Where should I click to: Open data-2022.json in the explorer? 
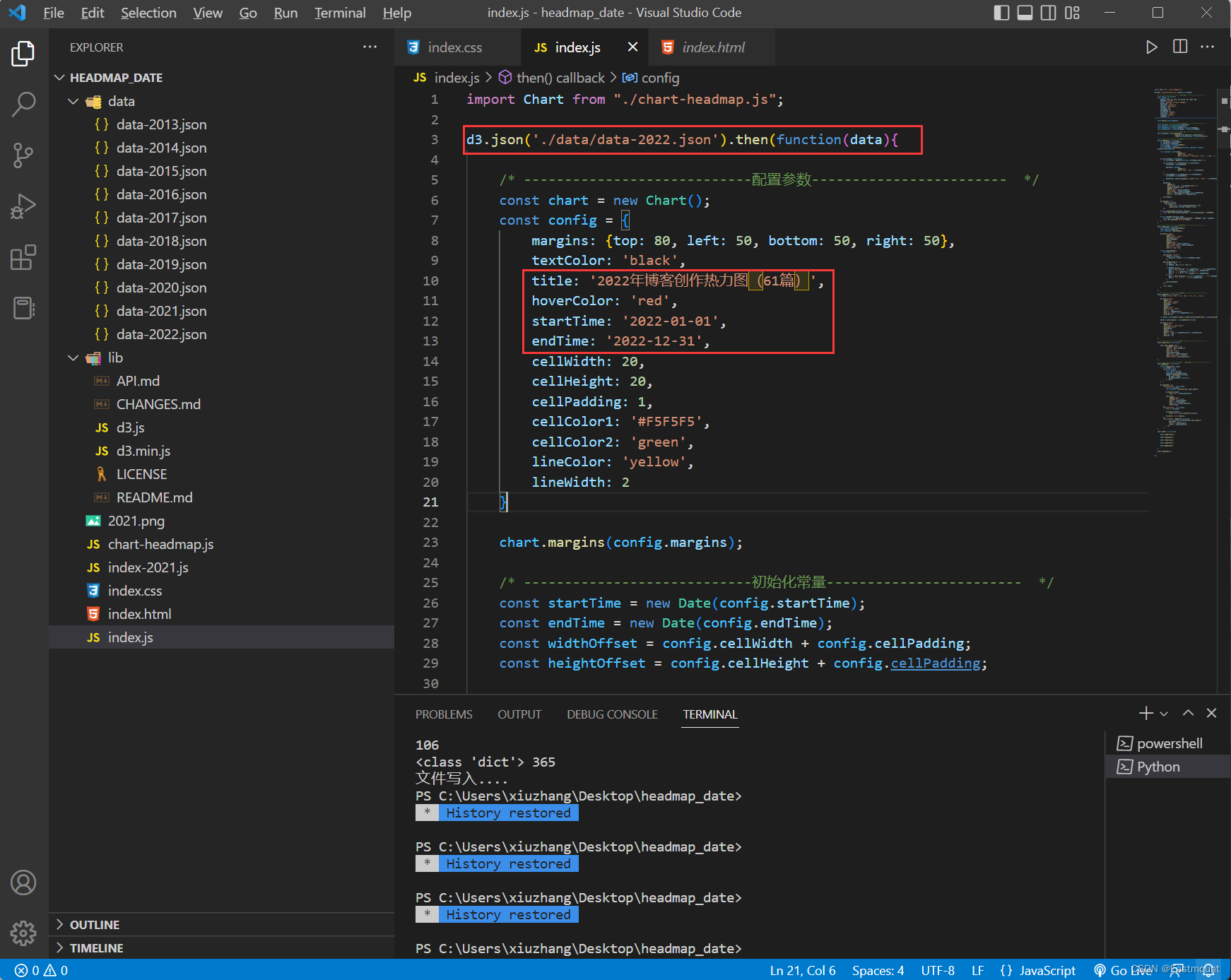[221, 334]
